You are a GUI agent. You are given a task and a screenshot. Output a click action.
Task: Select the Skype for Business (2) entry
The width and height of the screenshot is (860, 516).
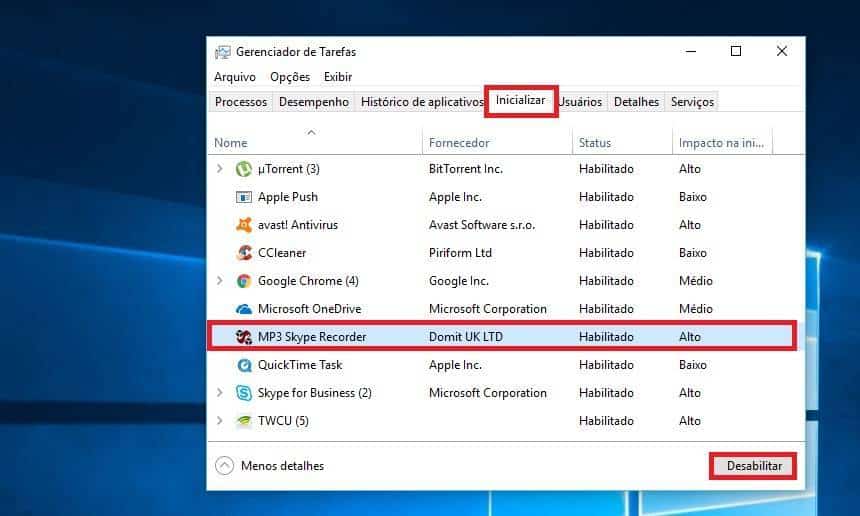click(315, 393)
